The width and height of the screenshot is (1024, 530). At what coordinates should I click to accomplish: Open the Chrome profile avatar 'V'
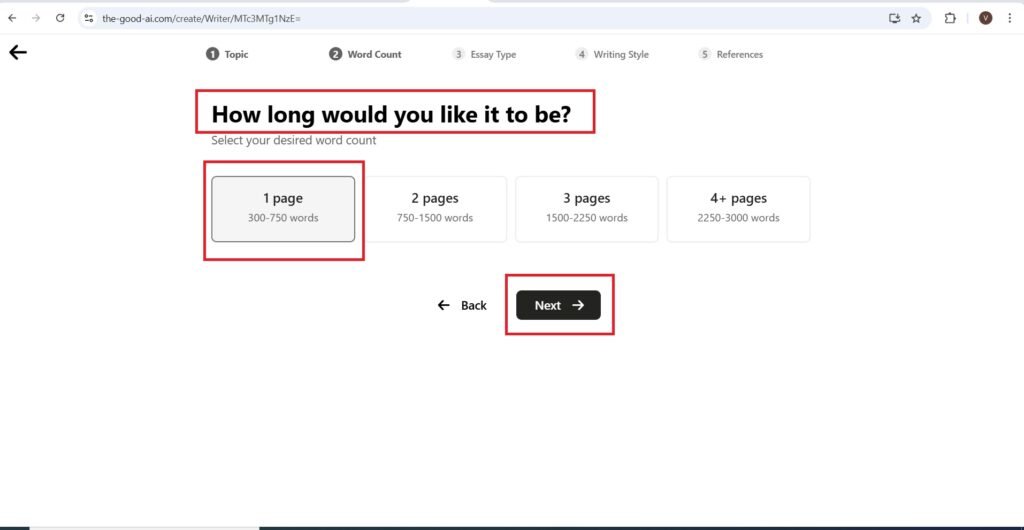coord(985,18)
